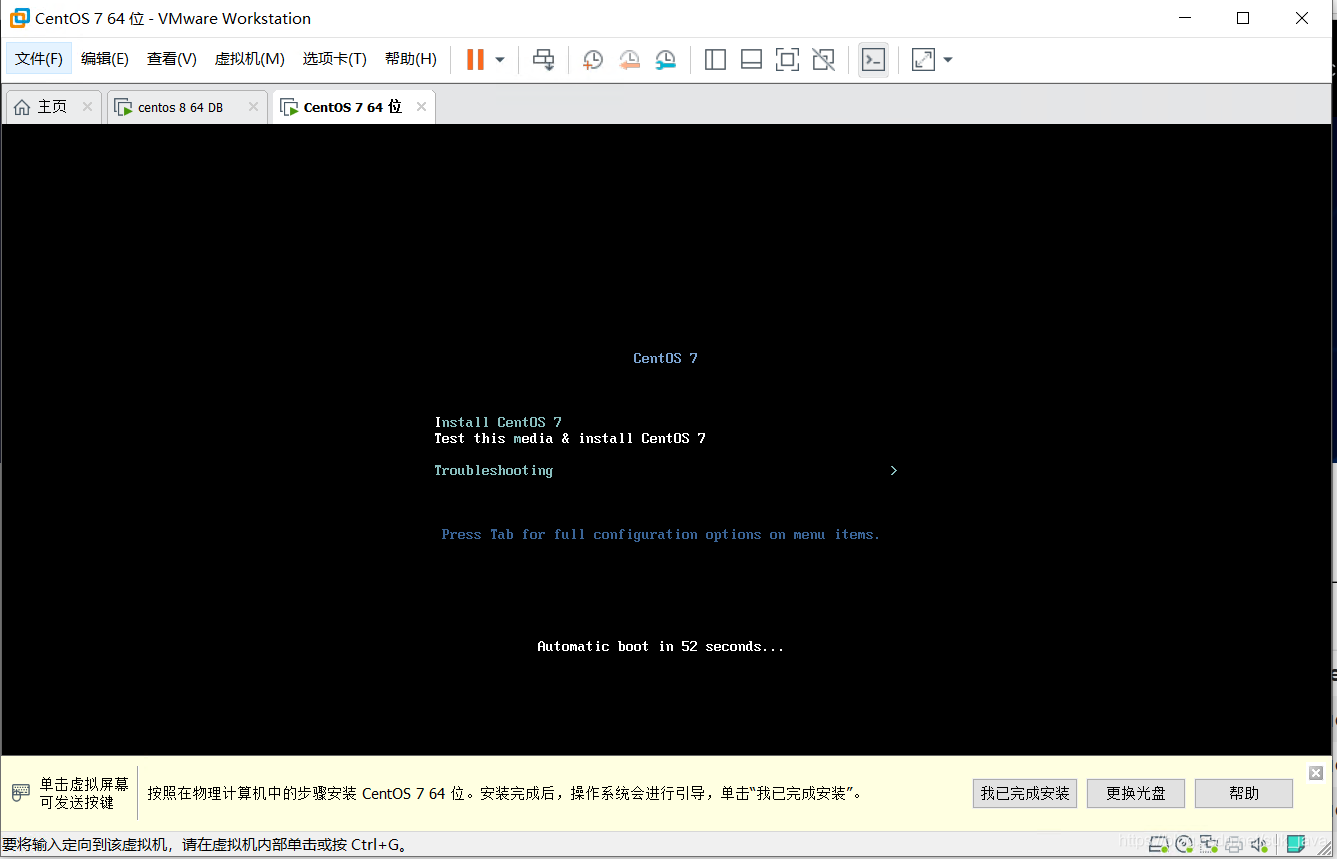
Task: Click the keyboard icon in hint bar
Action: click(21, 793)
